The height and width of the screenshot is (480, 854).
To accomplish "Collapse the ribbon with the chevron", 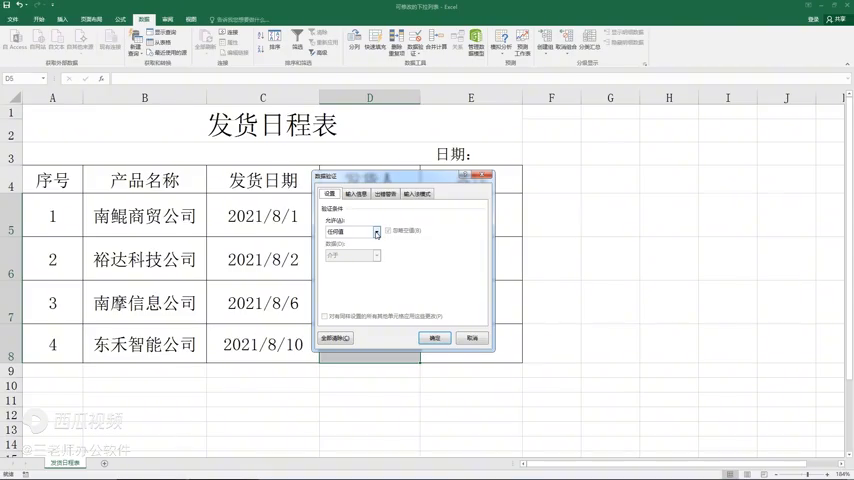I will 847,64.
